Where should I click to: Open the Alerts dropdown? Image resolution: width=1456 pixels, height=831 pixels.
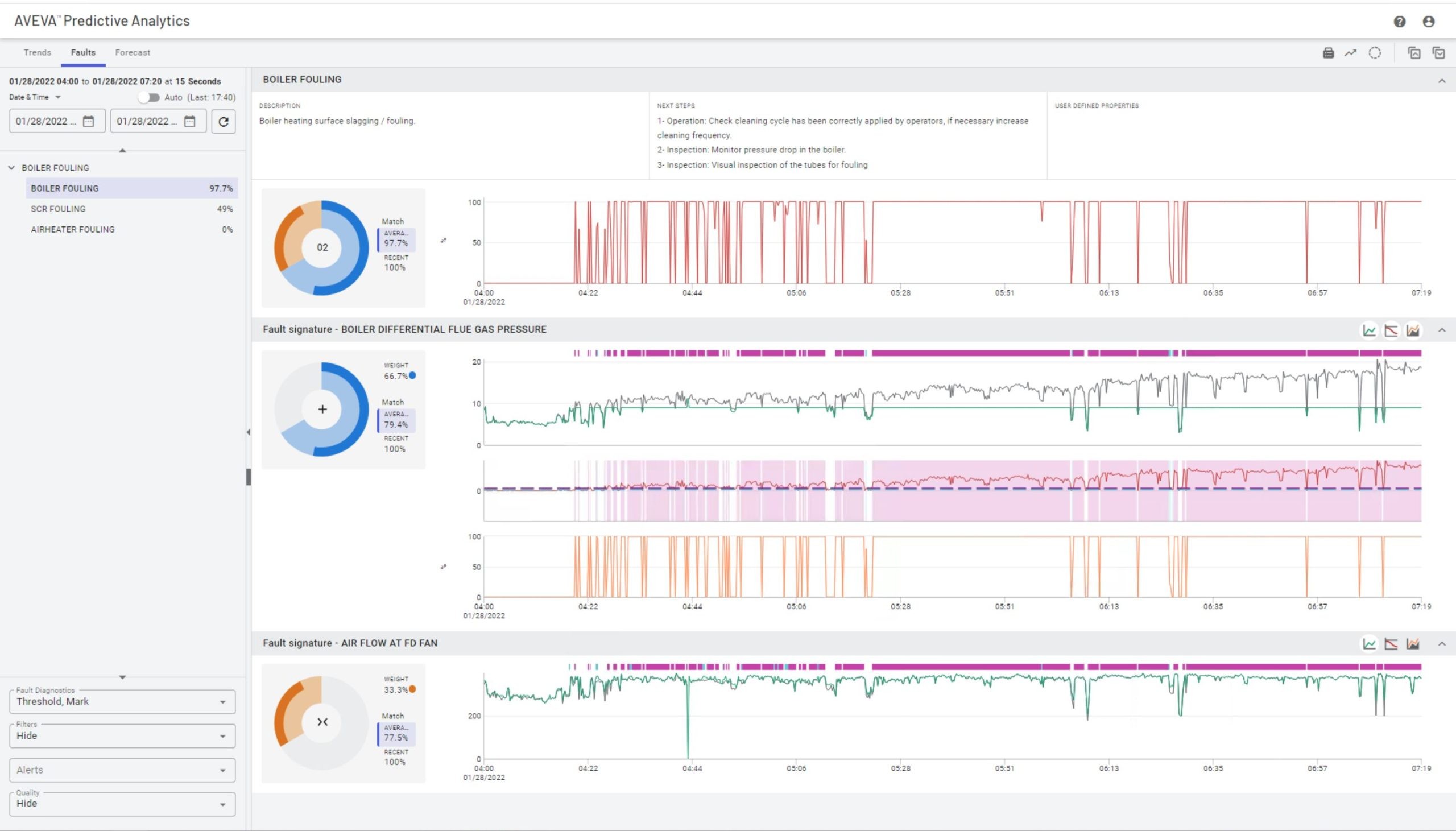tap(122, 770)
